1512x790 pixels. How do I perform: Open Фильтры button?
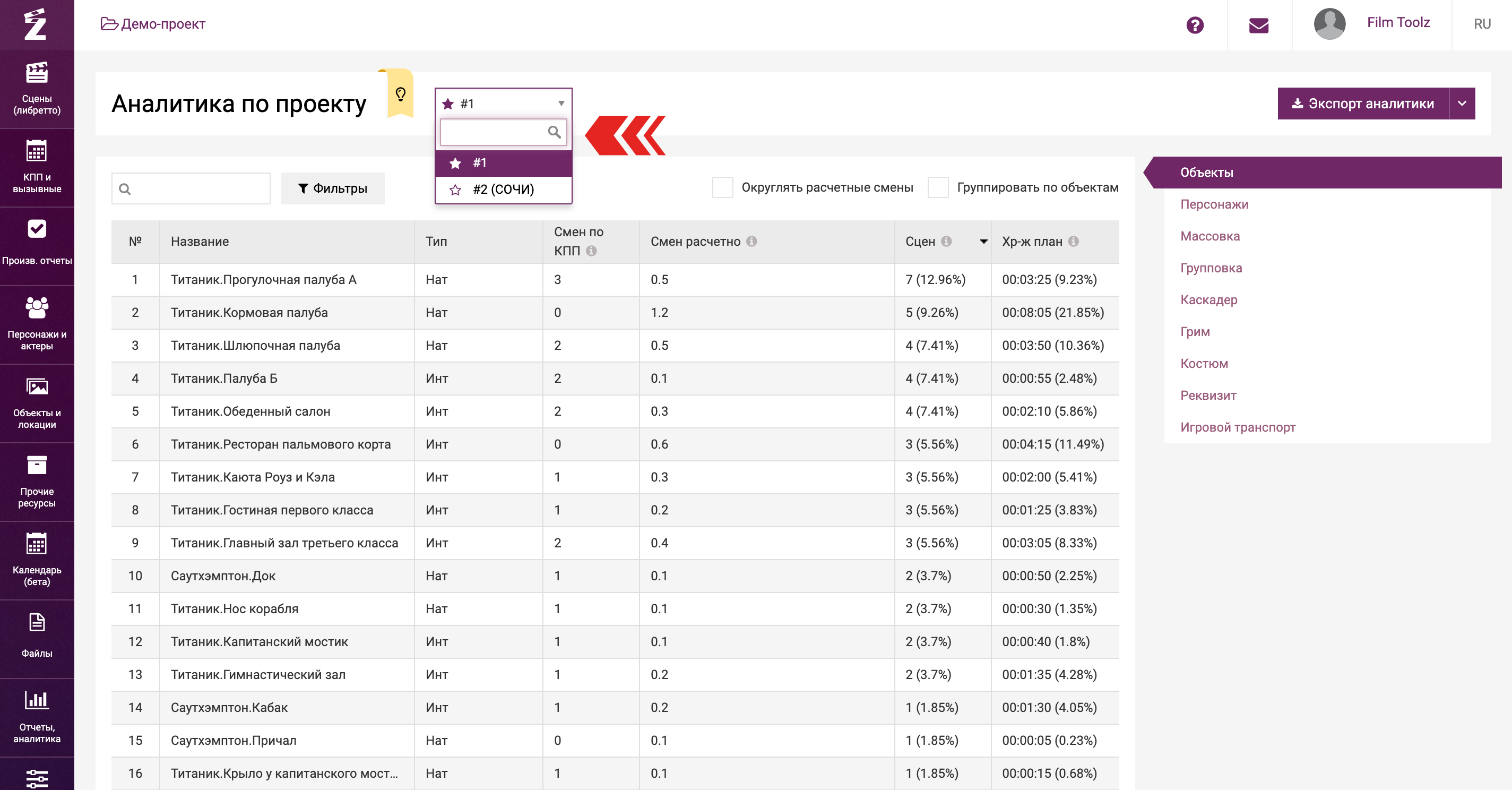point(333,188)
